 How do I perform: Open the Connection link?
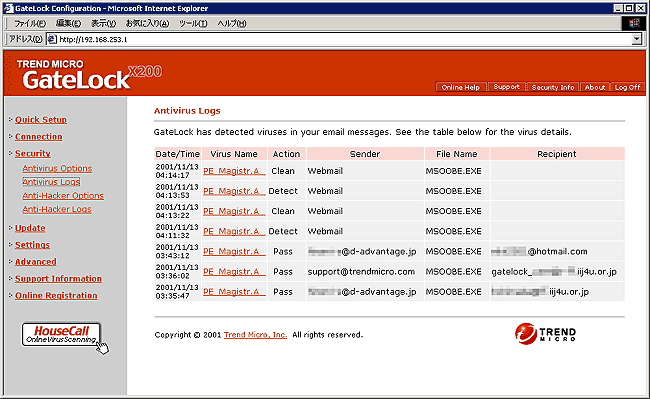[39, 136]
